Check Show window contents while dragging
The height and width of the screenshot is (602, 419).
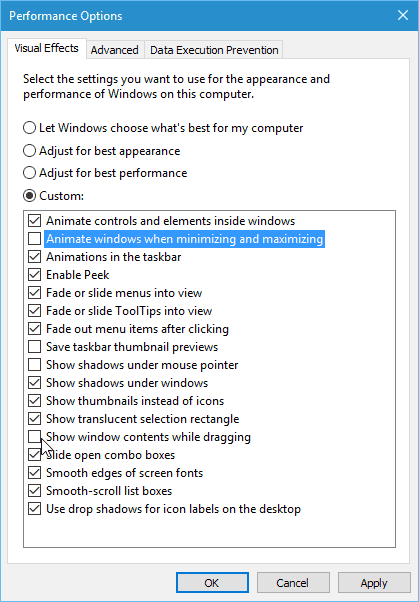pos(35,437)
